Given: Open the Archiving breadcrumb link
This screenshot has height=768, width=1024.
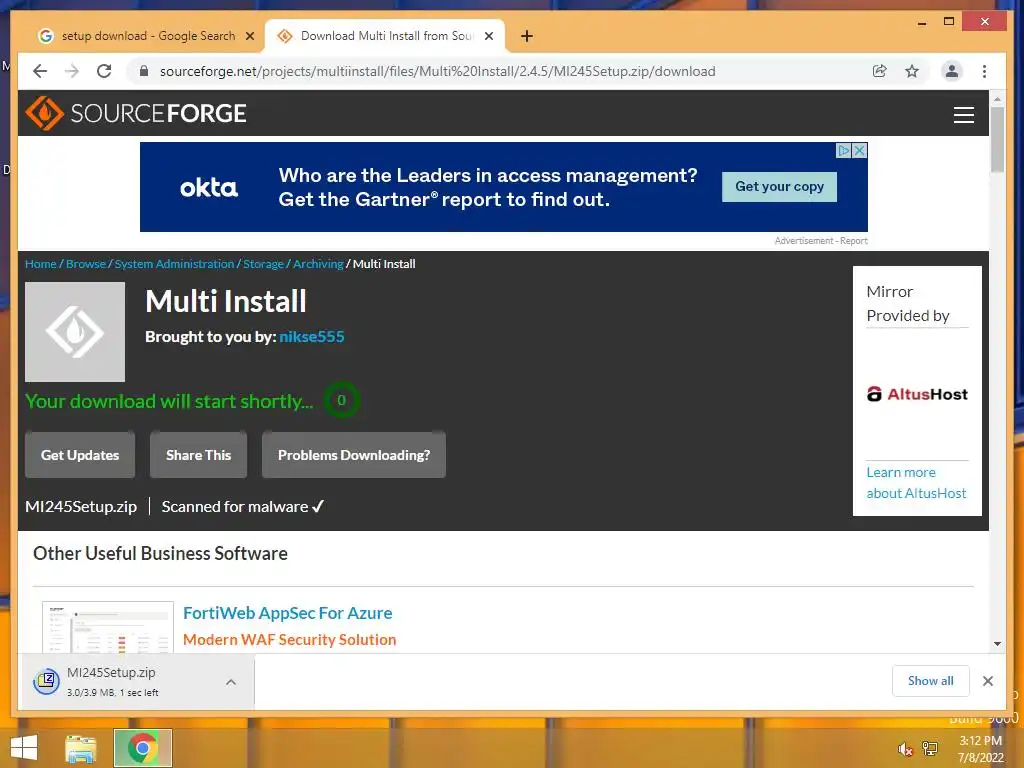Looking at the screenshot, I should click(x=318, y=264).
